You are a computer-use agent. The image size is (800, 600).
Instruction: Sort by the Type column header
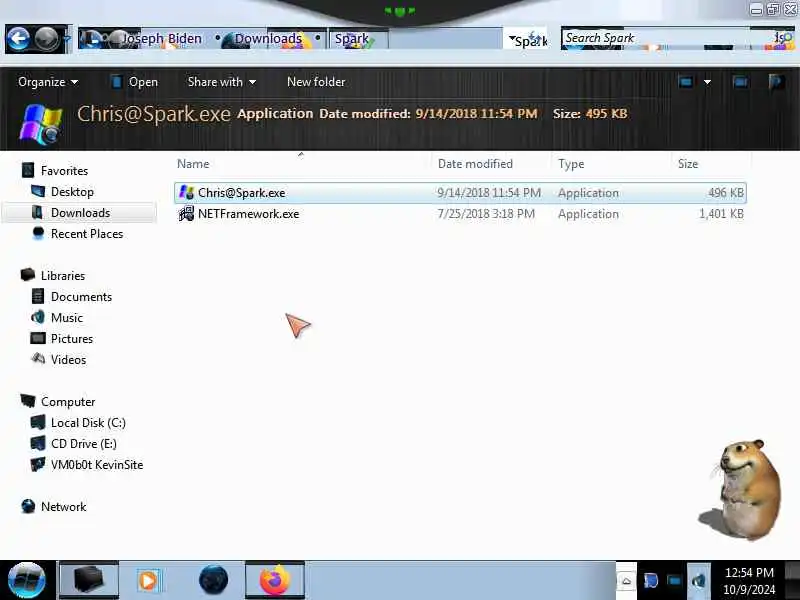[571, 164]
